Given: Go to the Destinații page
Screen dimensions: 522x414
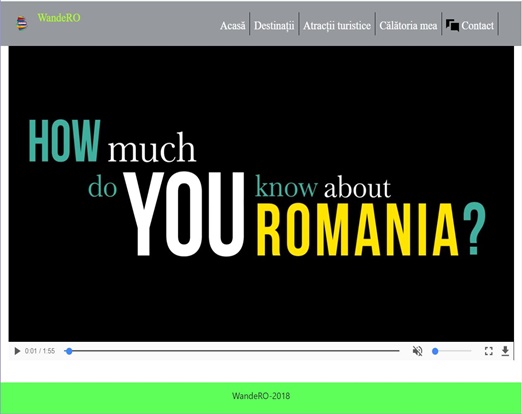Looking at the screenshot, I should point(274,26).
